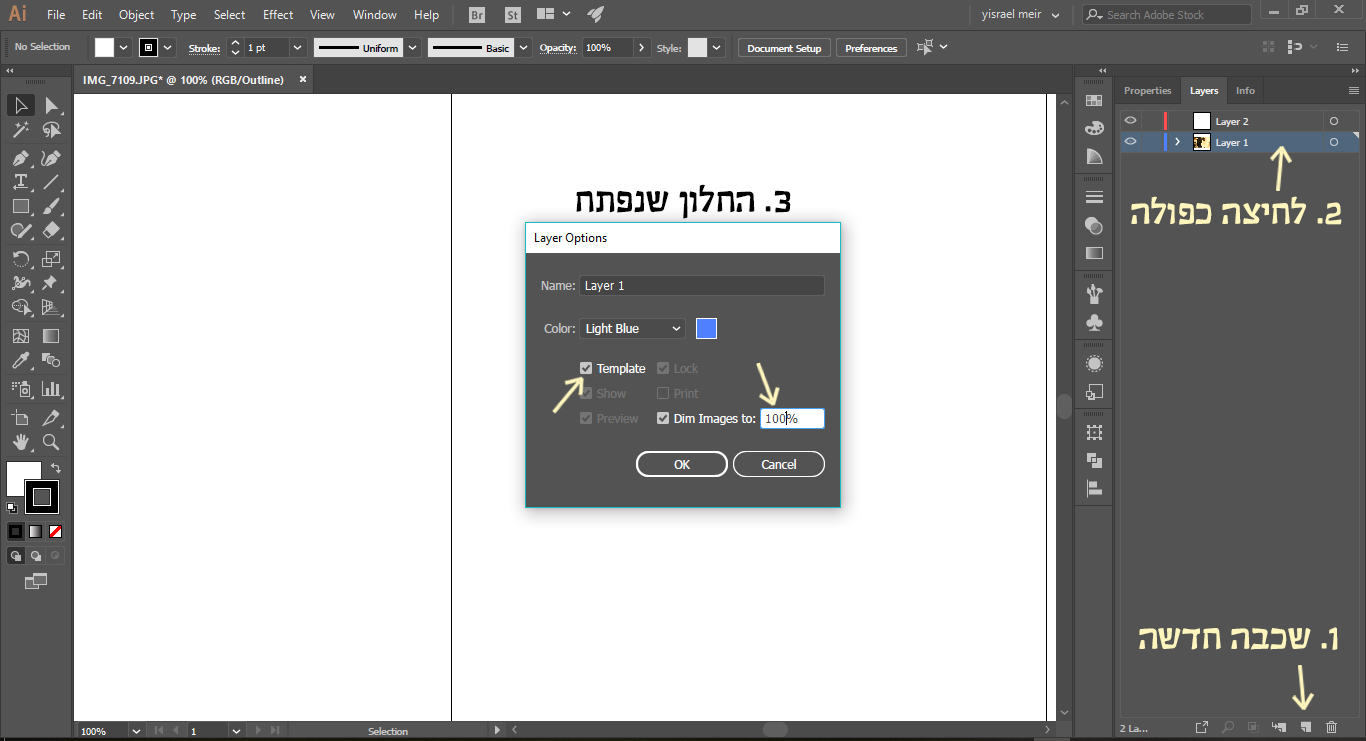
Task: Select the Zoom tool
Action: [x=51, y=442]
